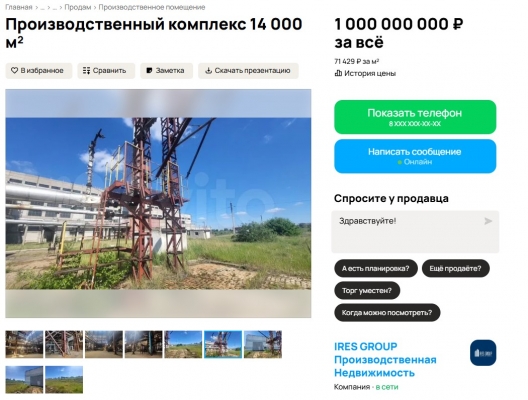Select quick question А есть планировка?
This screenshot has height=400, width=528.
[x=376, y=268]
